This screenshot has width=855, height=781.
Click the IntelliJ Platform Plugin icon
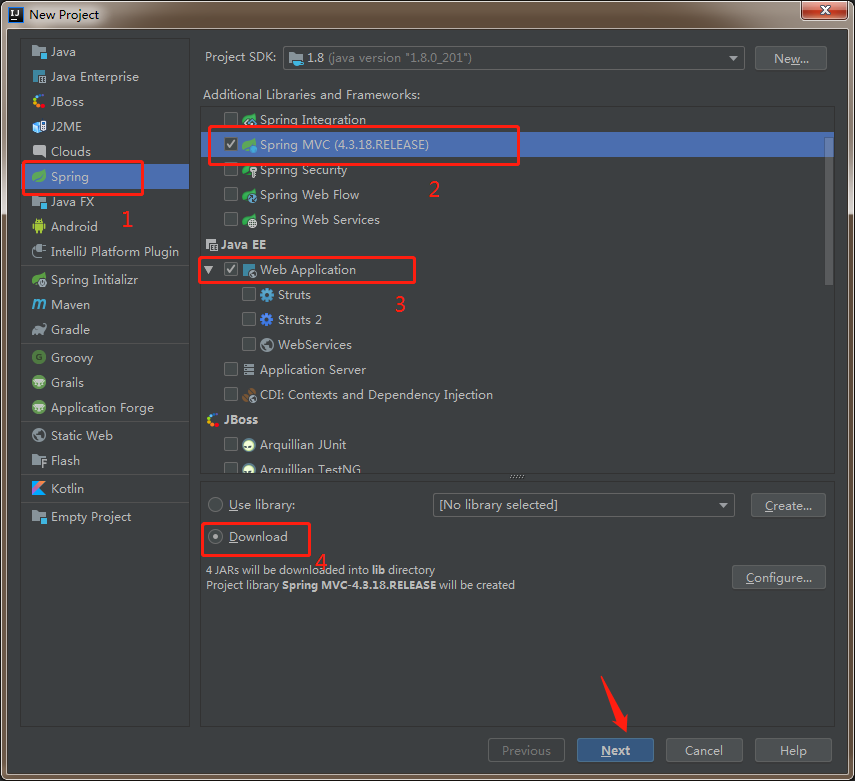[39, 251]
